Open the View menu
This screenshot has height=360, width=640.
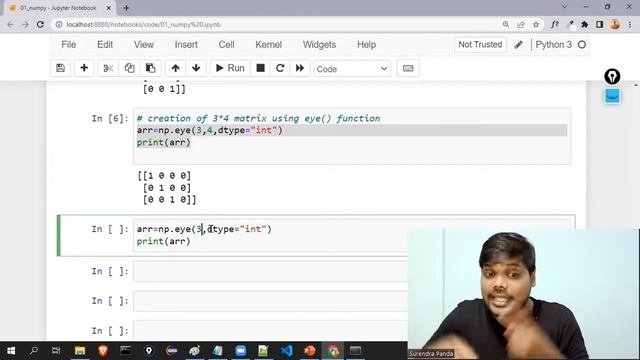[x=144, y=44]
